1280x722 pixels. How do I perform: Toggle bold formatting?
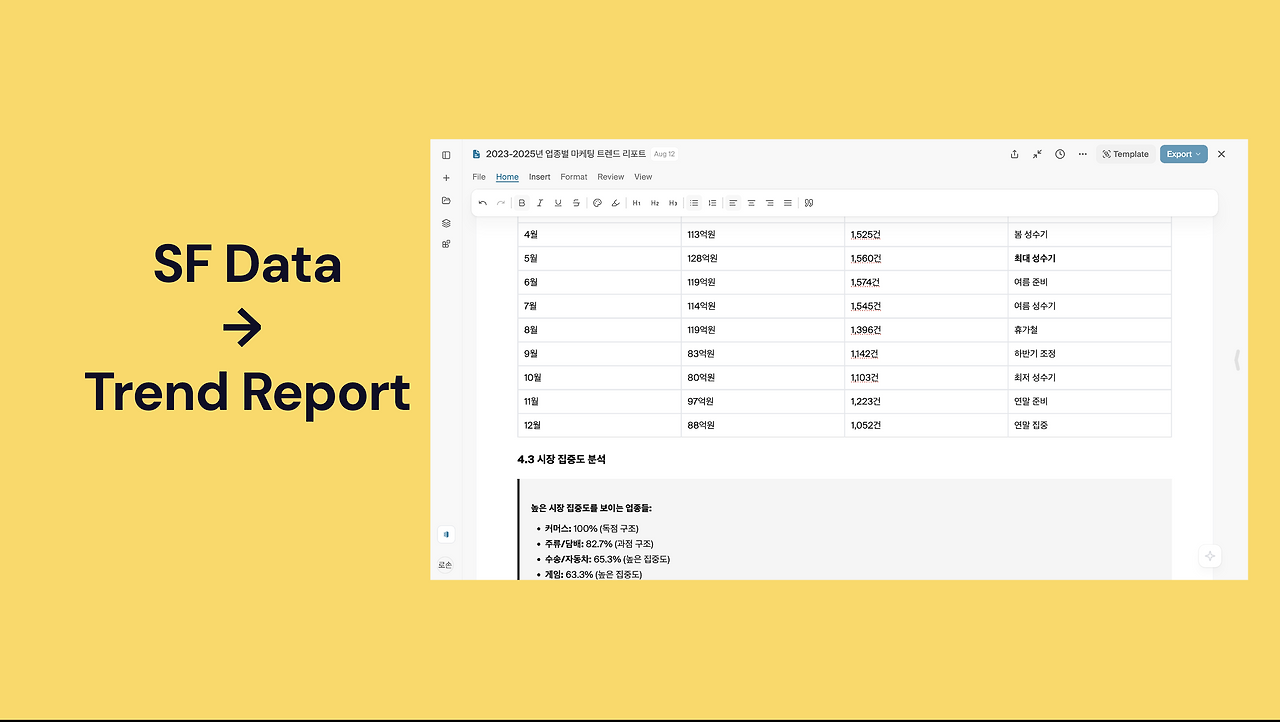click(x=522, y=203)
